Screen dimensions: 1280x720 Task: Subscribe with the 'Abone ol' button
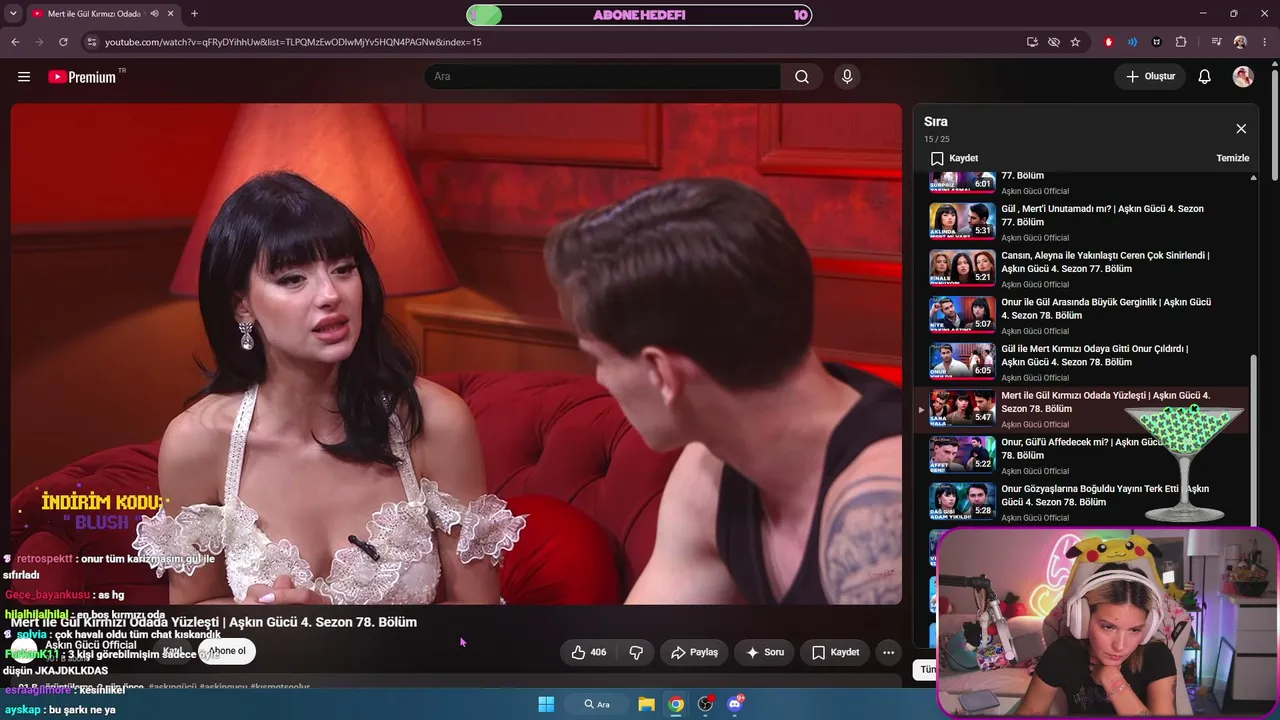227,651
